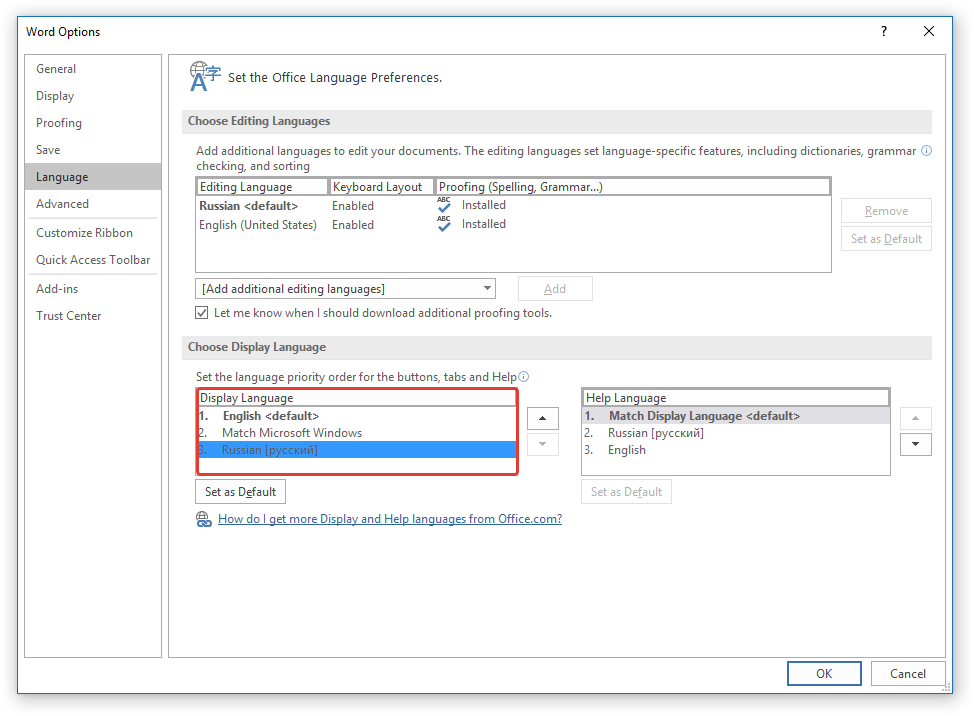Click the Help question mark icon

[x=883, y=31]
